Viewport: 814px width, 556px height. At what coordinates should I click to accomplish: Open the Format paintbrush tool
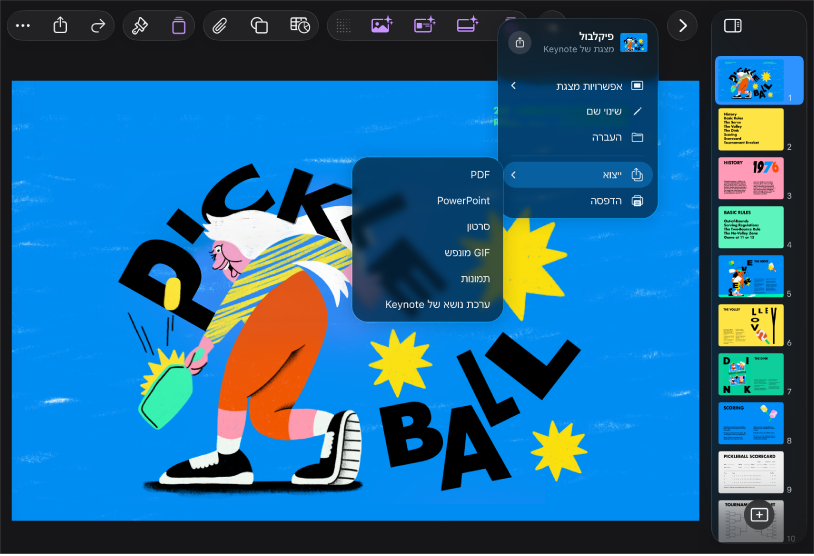point(140,25)
